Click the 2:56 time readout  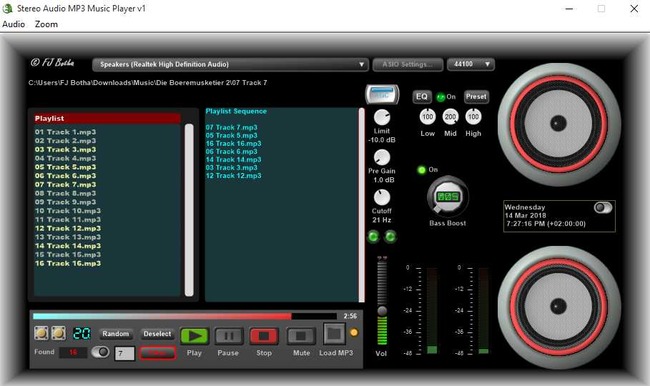(x=350, y=316)
